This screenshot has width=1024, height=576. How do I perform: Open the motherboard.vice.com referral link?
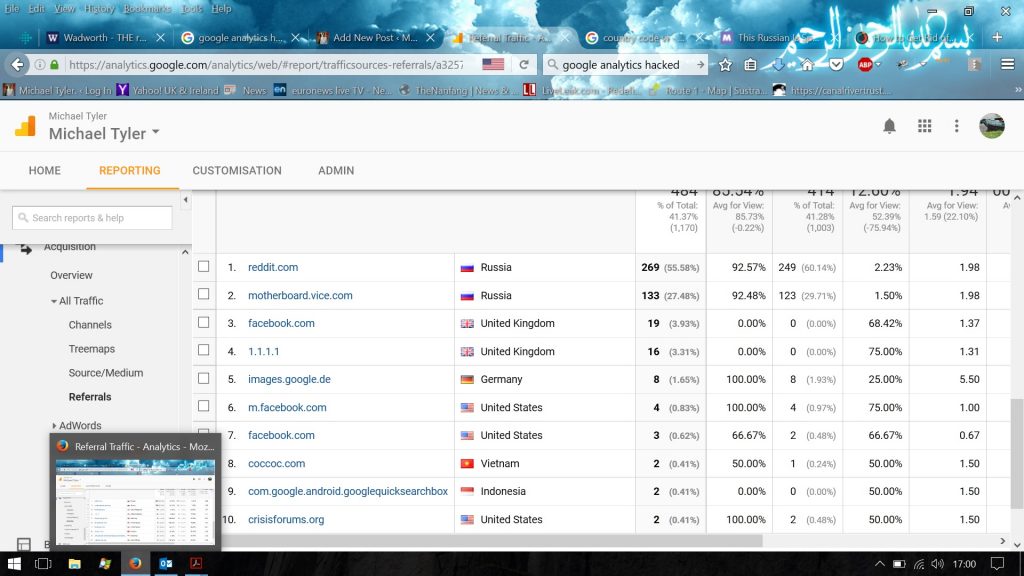tap(300, 295)
